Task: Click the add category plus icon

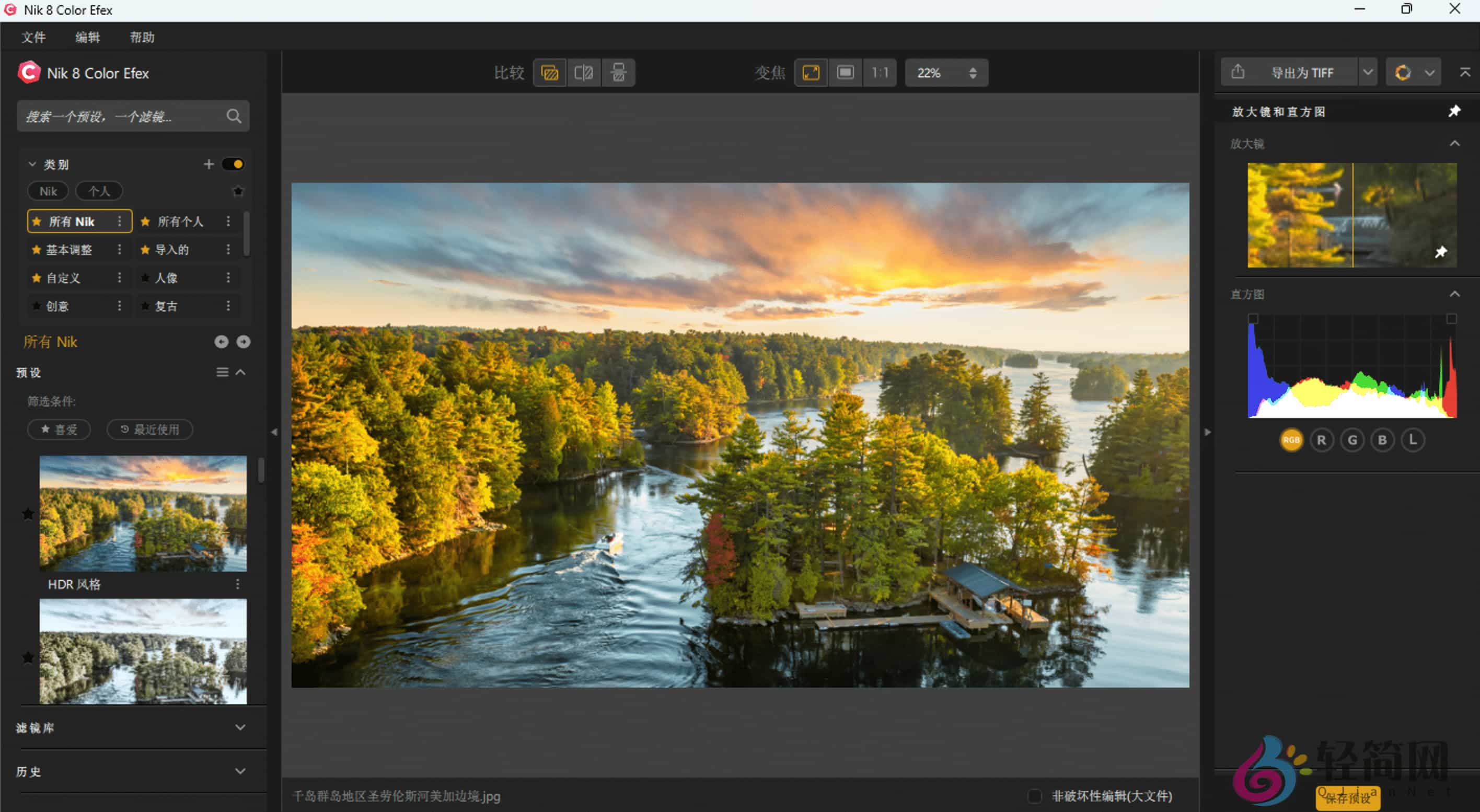Action: [209, 164]
